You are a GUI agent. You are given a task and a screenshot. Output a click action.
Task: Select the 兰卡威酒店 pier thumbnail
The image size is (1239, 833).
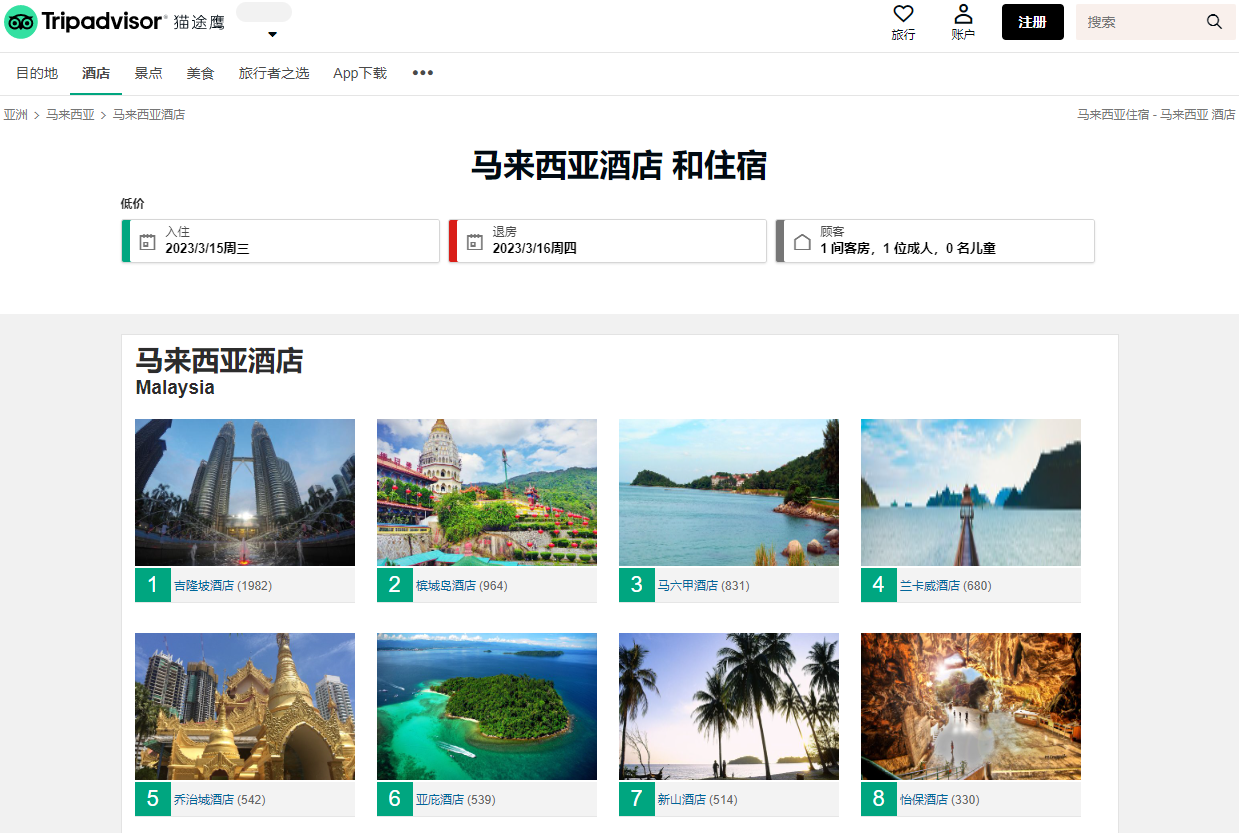pos(970,492)
